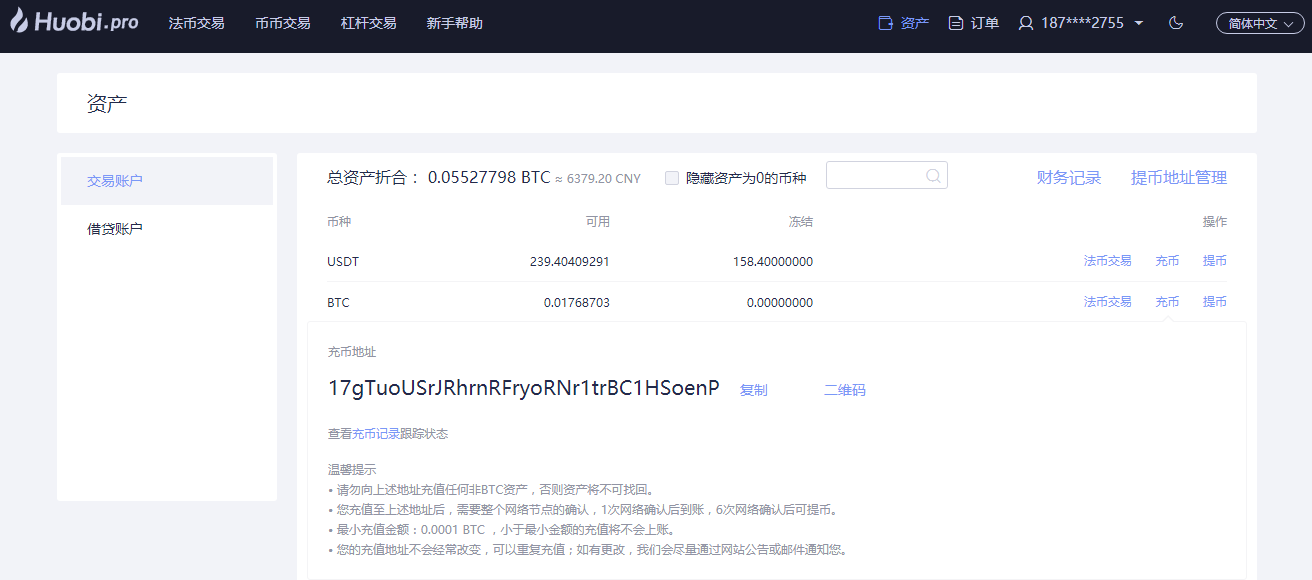Image resolution: width=1312 pixels, height=580 pixels.
Task: Open 杠杆交易 in top navigation
Action: click(368, 23)
